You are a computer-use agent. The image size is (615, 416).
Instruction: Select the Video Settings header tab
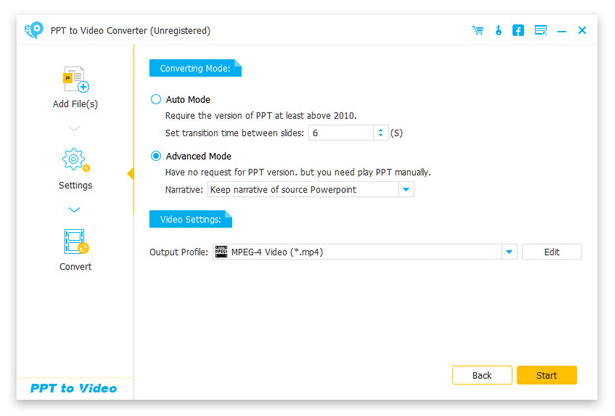190,219
